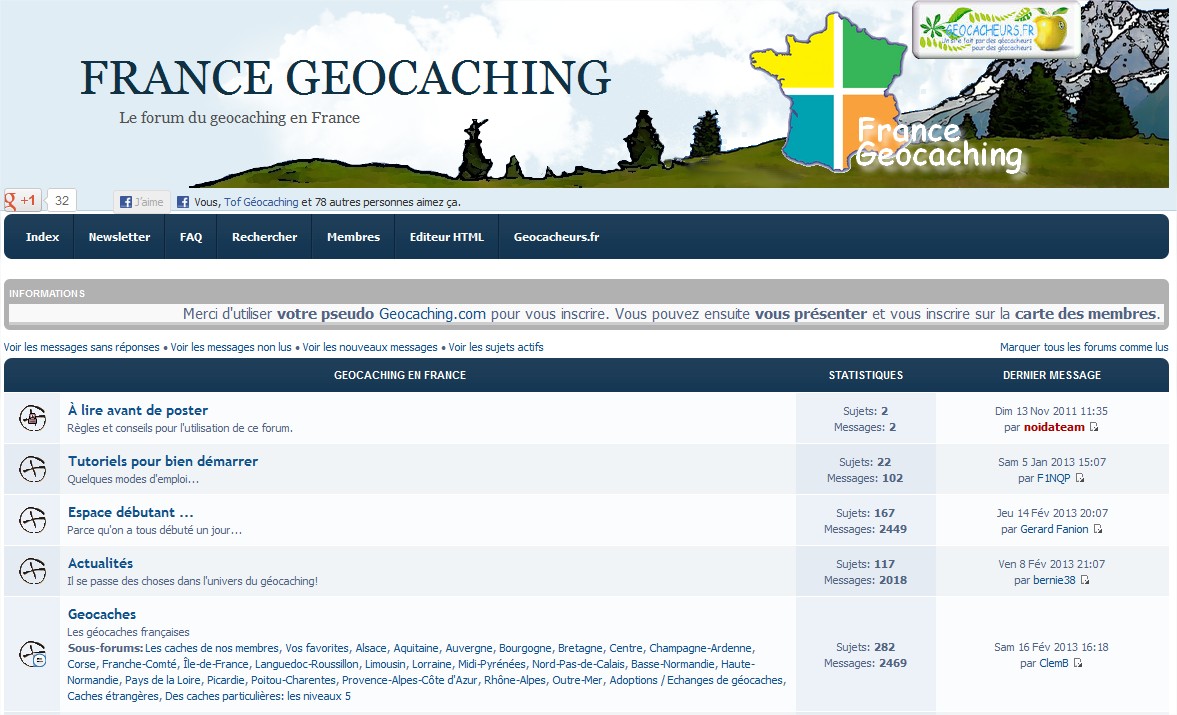View latest post icon next to Gerard Fanion
Image resolution: width=1177 pixels, height=715 pixels.
pos(1097,529)
